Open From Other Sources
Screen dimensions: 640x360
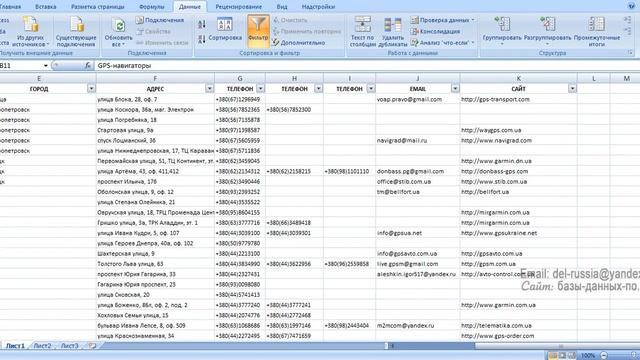[x=31, y=31]
